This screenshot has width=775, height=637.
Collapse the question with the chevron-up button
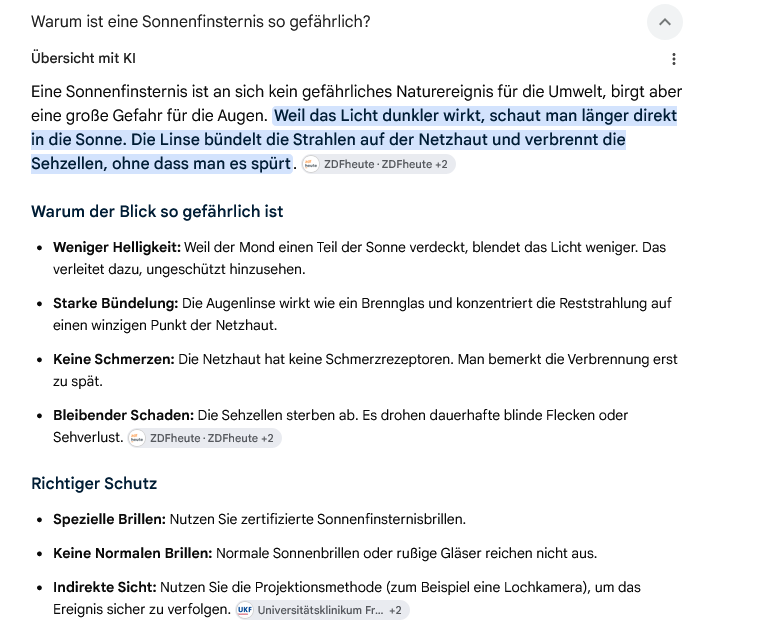click(664, 22)
